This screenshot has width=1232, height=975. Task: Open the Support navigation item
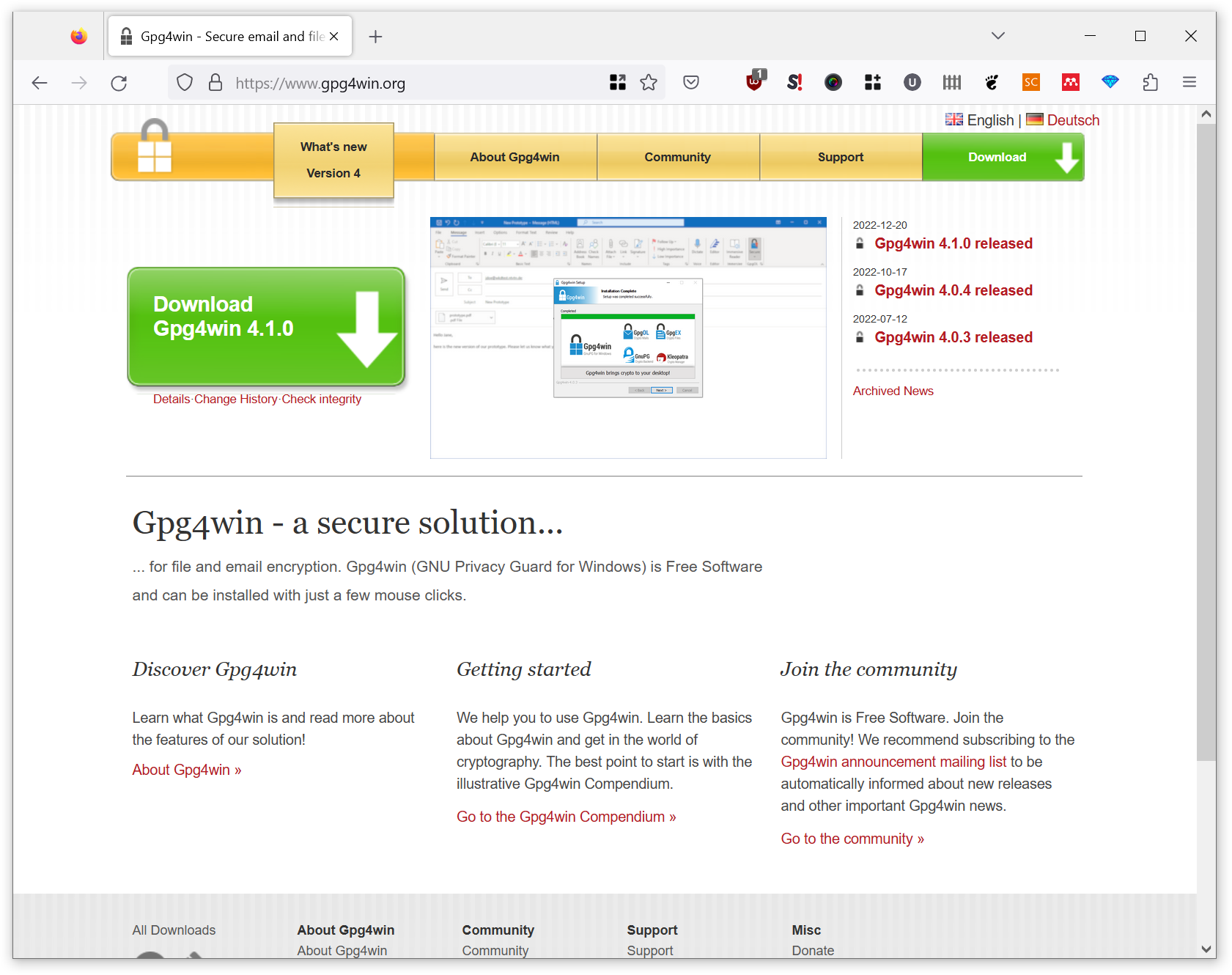841,157
